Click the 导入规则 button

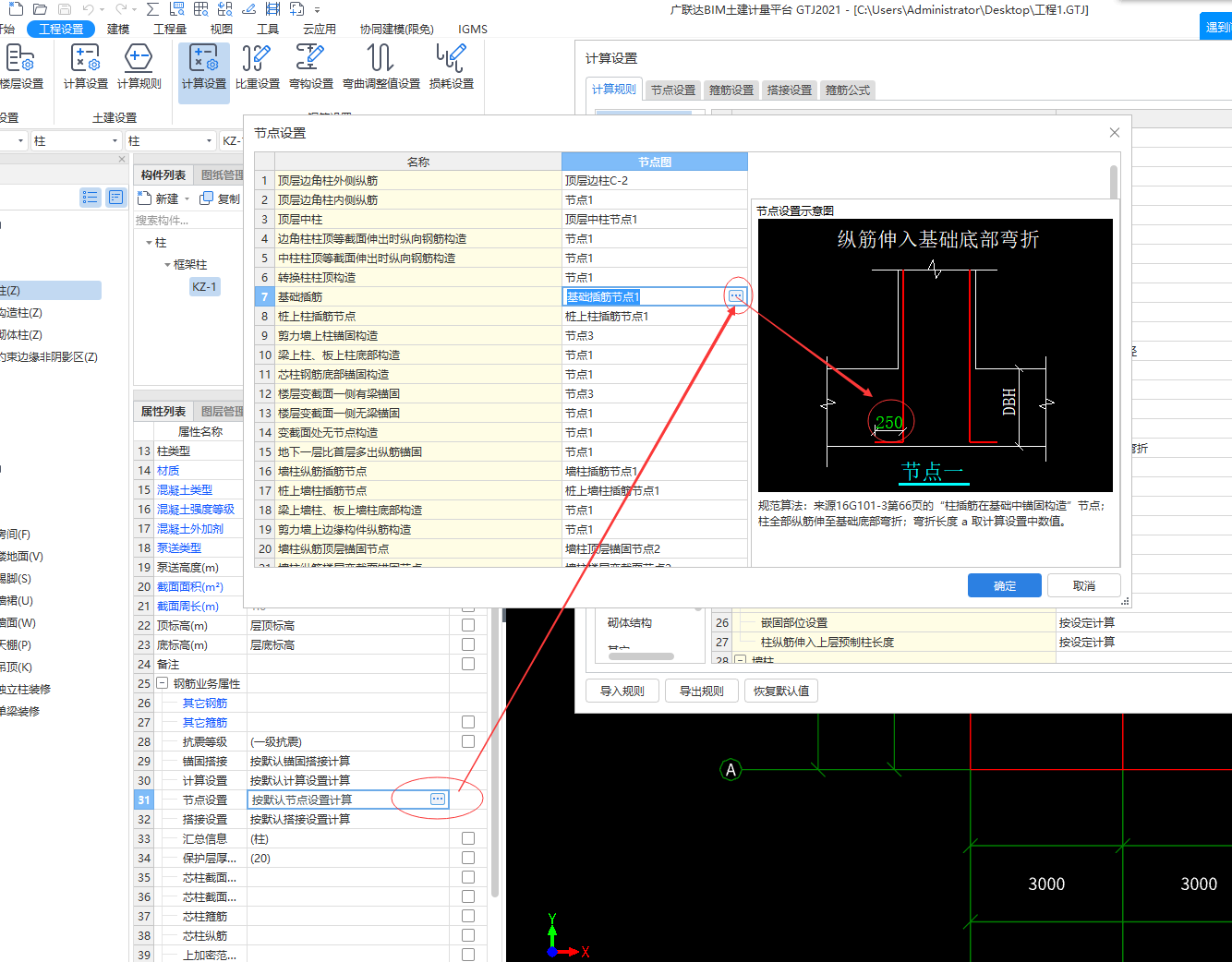[x=622, y=691]
